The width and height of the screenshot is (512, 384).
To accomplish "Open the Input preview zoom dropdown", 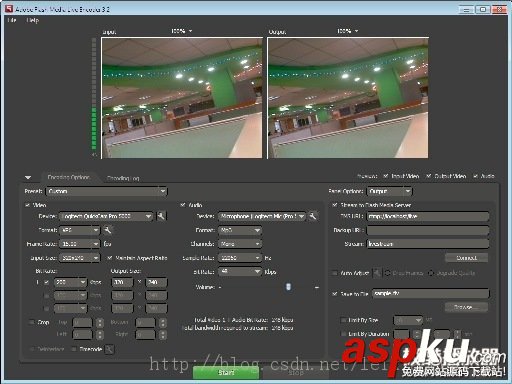I will point(182,31).
